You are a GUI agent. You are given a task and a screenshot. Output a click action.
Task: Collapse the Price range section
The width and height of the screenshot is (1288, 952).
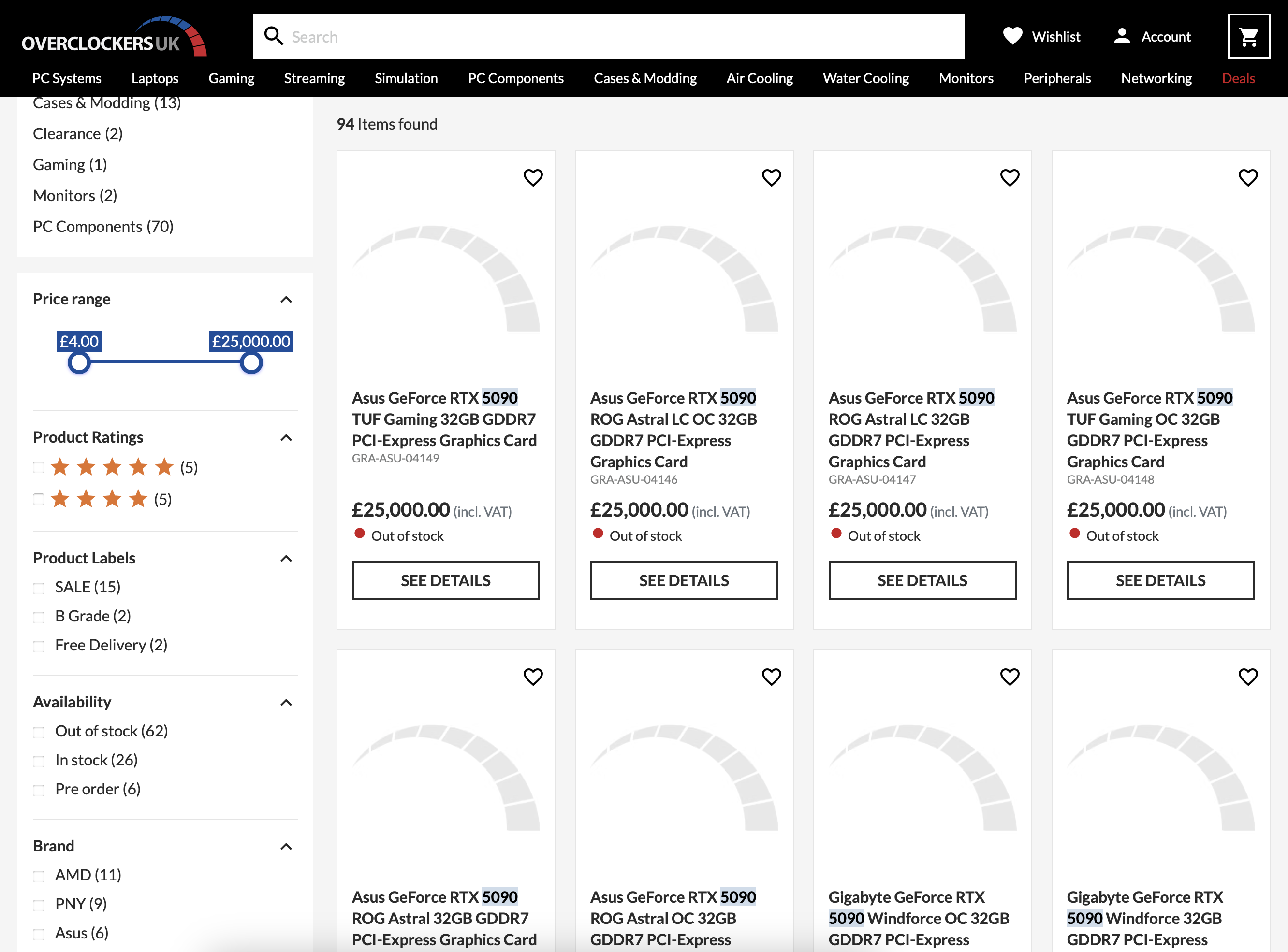(x=286, y=300)
